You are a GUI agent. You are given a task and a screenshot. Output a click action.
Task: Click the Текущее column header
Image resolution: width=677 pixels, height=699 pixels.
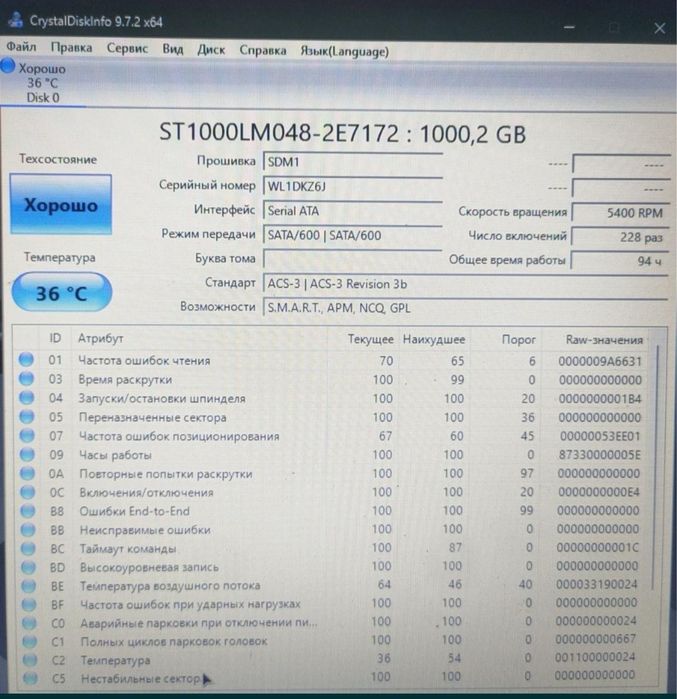[370, 340]
